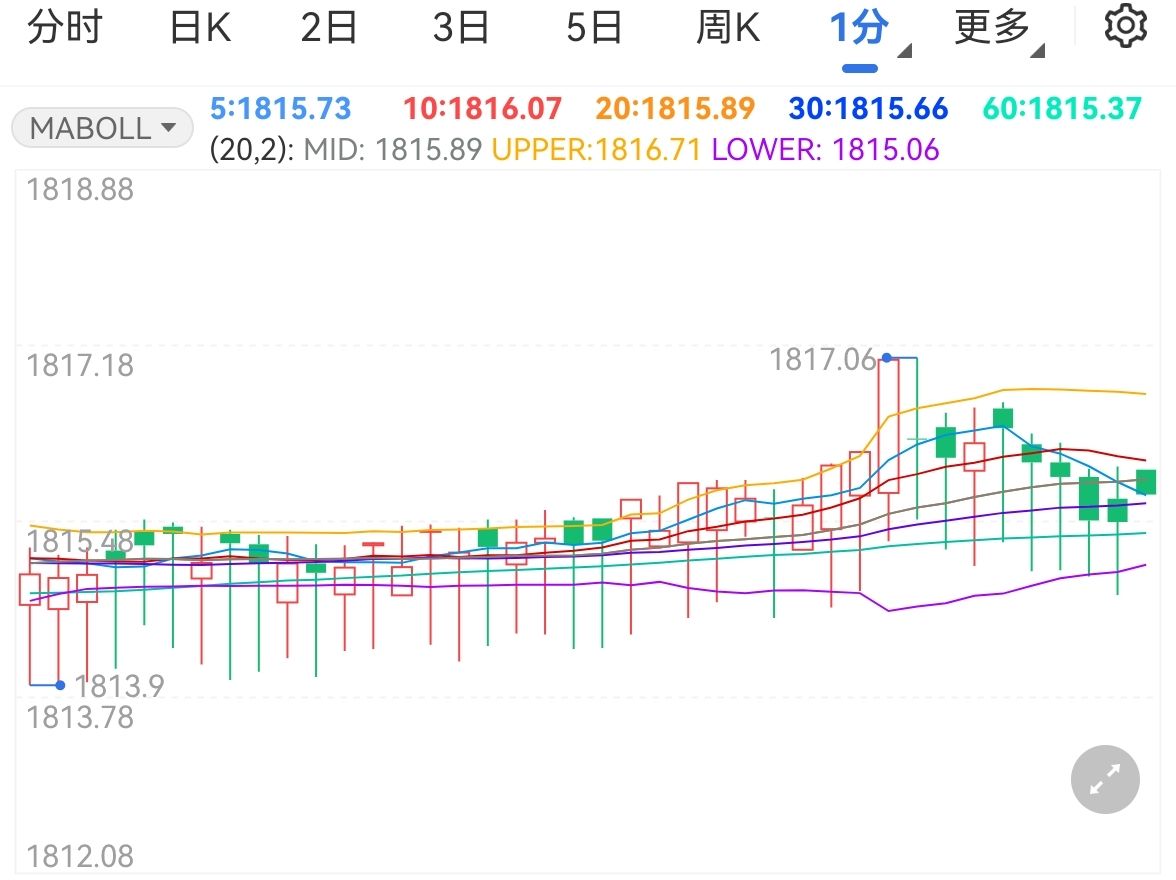Viewport: 1176px width, 880px height.
Task: Open the MABOLL indicator dropdown
Action: (100, 127)
